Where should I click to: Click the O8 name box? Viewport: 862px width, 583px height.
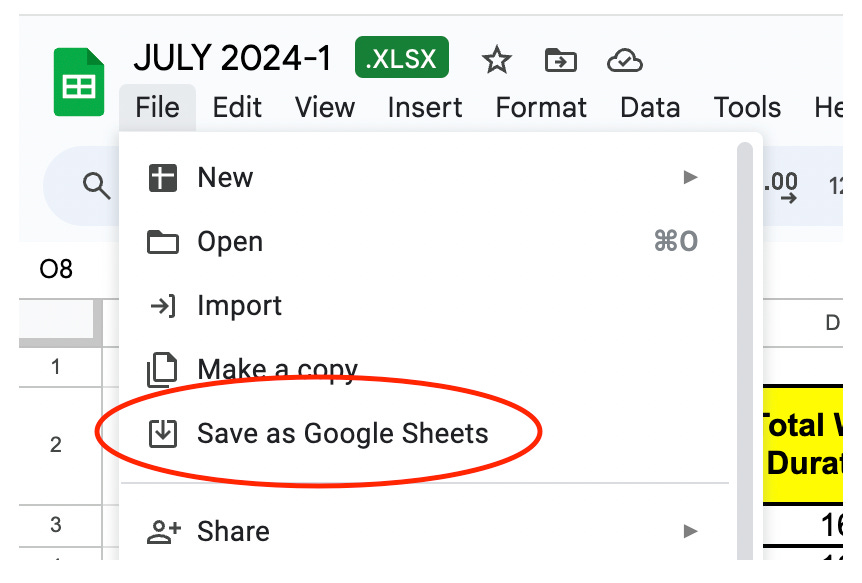[55, 267]
